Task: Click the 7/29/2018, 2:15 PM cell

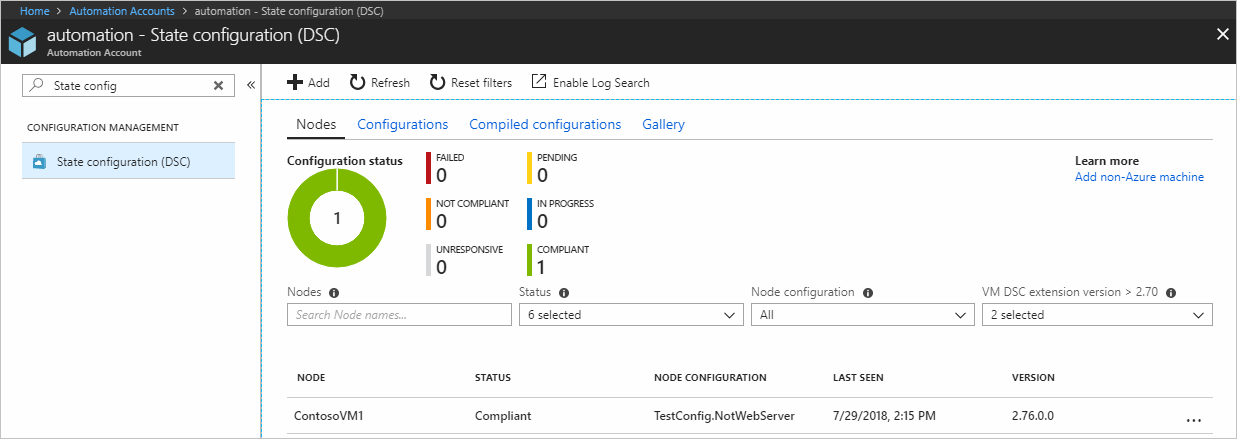Action: click(883, 416)
